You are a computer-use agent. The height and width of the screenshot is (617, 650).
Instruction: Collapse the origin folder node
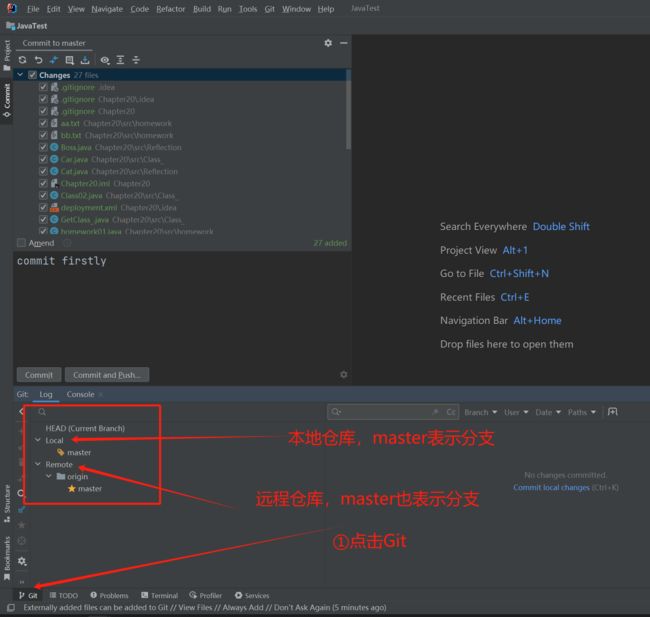click(x=49, y=476)
